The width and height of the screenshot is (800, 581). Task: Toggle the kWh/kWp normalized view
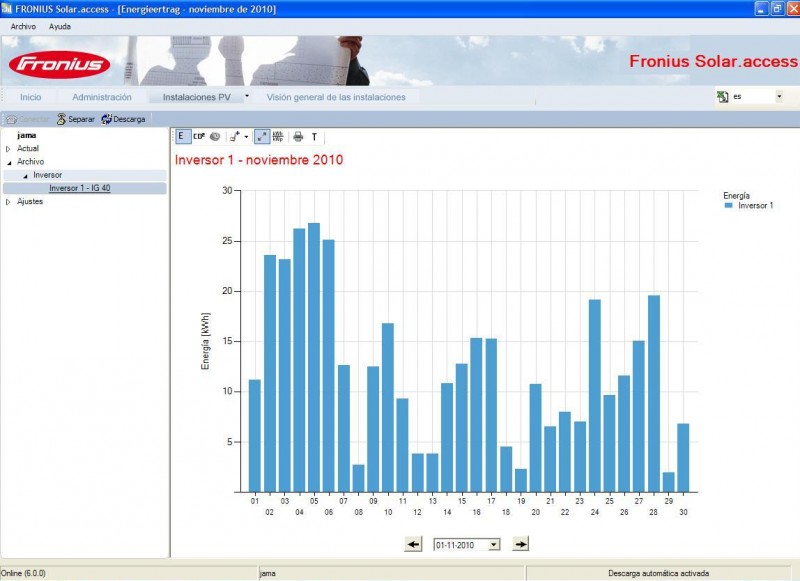(278, 137)
